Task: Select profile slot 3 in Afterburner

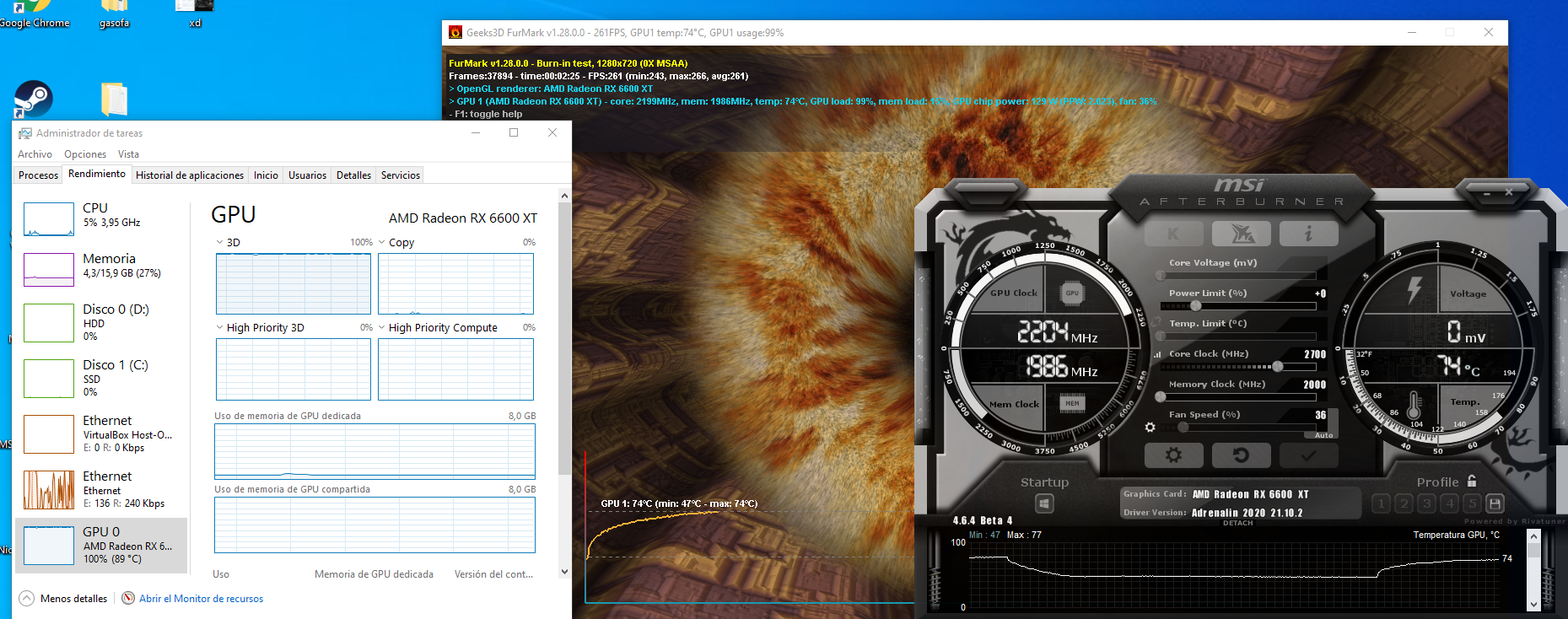Action: tap(1426, 503)
